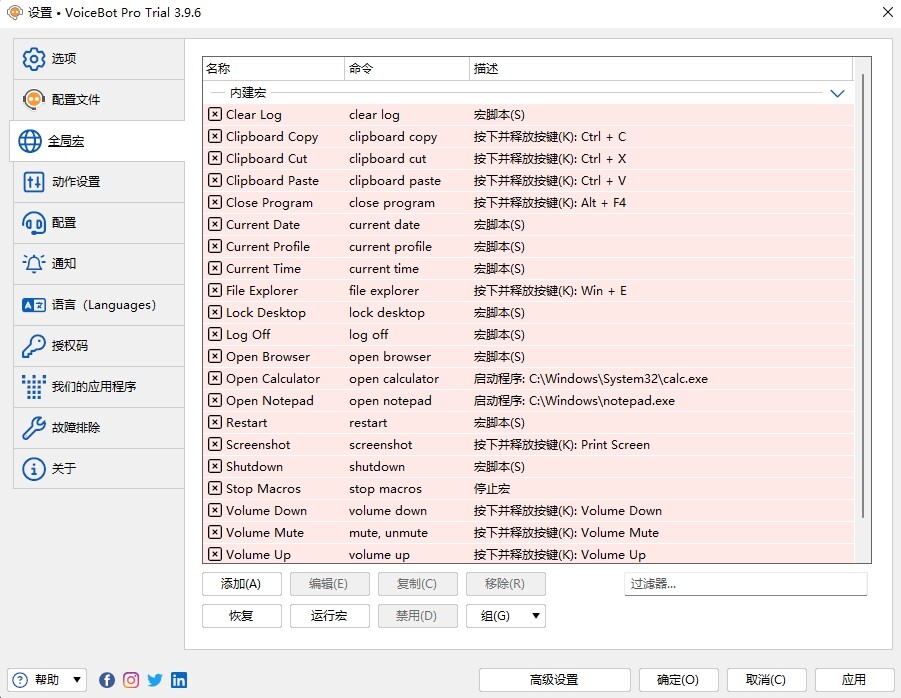Switch to the 选项 tab
The height and width of the screenshot is (698, 901).
pos(99,59)
